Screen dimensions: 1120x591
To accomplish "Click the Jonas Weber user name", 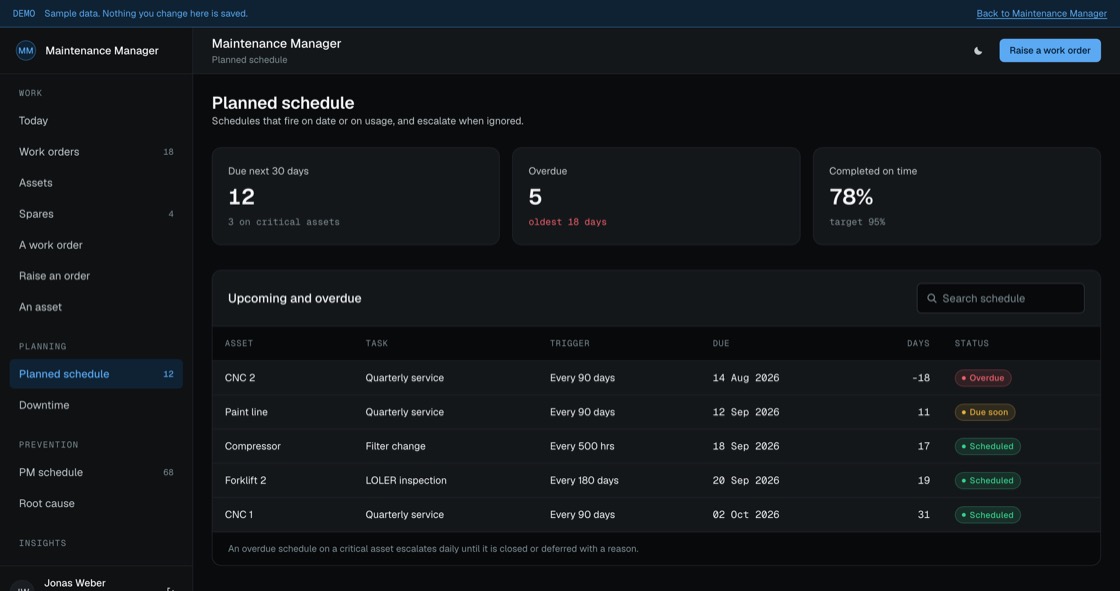I will (74, 583).
